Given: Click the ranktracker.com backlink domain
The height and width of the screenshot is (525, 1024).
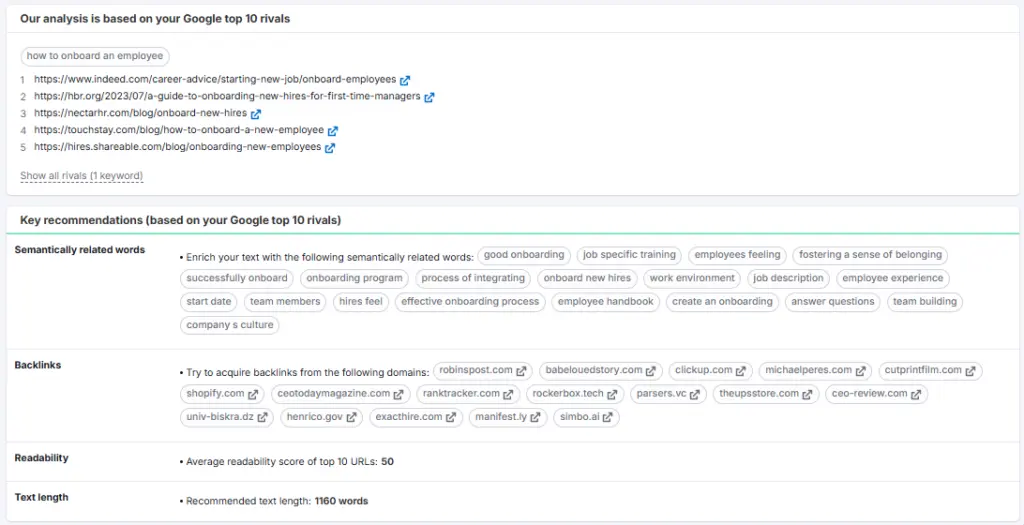Looking at the screenshot, I should (x=460, y=394).
